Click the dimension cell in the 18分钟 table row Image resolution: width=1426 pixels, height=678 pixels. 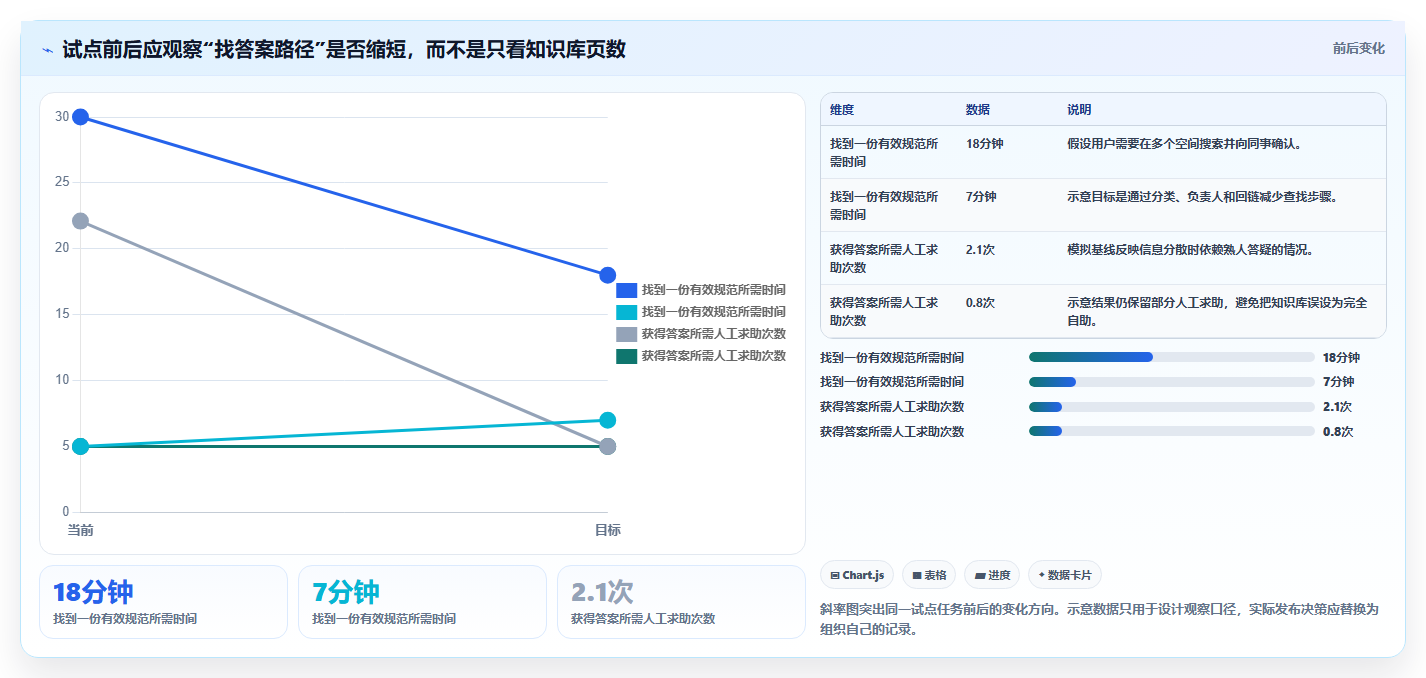pyautogui.click(x=884, y=152)
